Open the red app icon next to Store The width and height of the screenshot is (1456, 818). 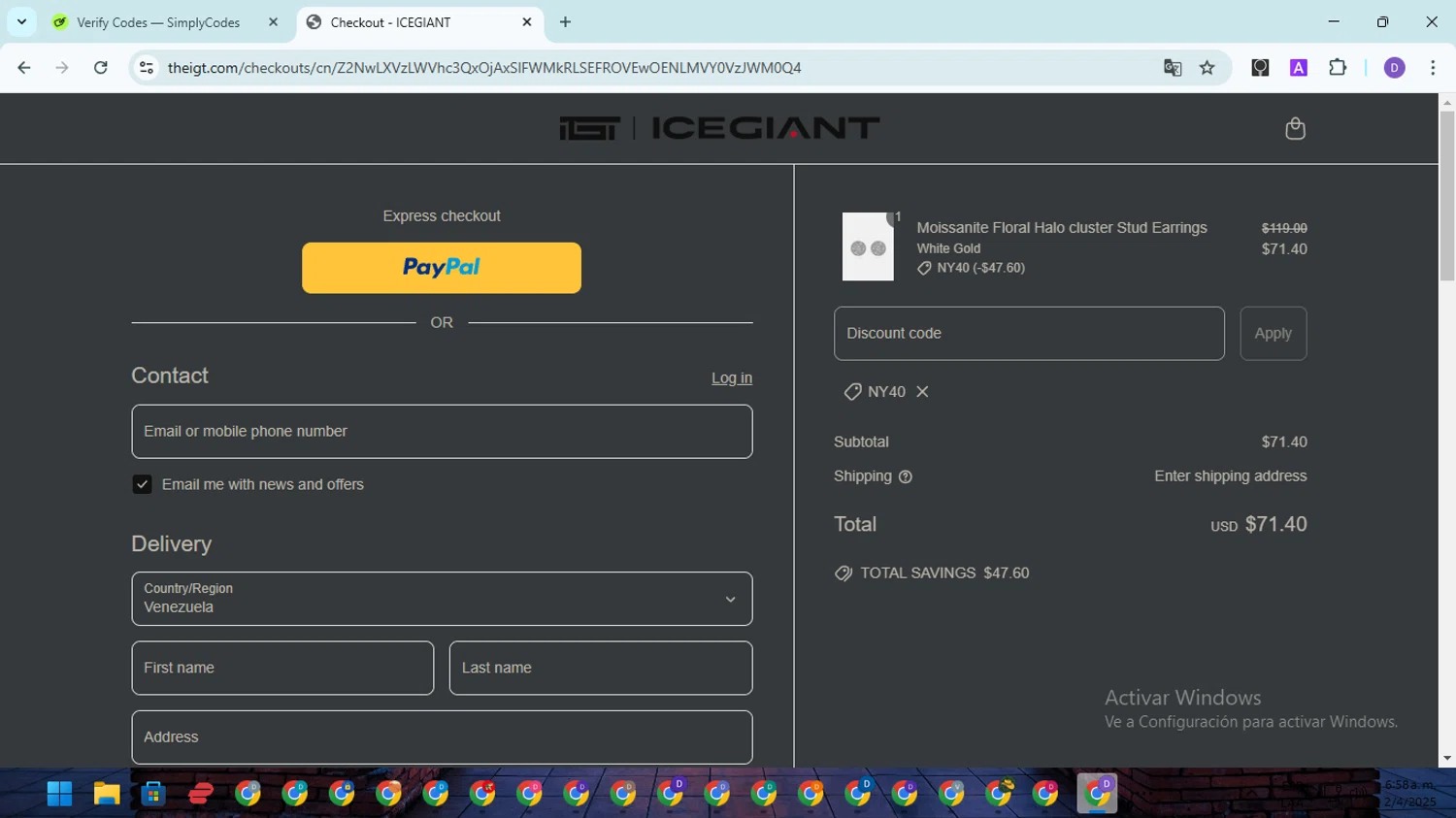tap(201, 794)
